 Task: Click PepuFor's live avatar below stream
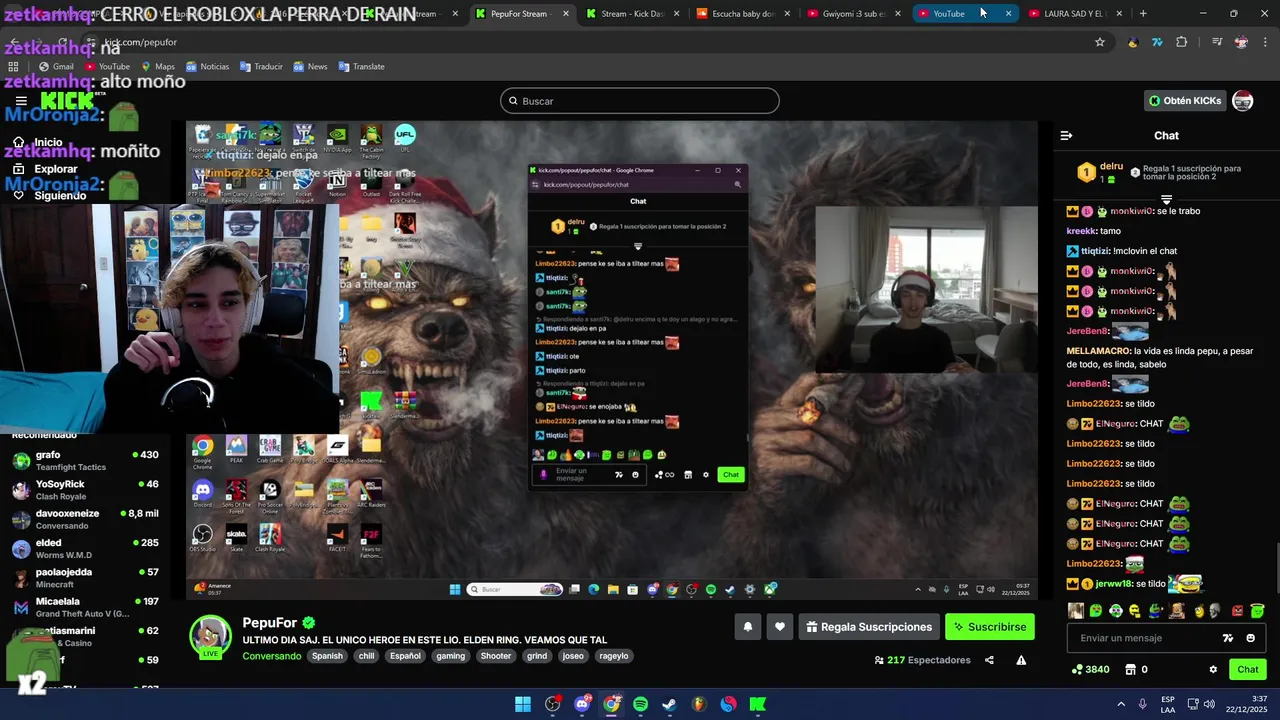click(x=211, y=636)
